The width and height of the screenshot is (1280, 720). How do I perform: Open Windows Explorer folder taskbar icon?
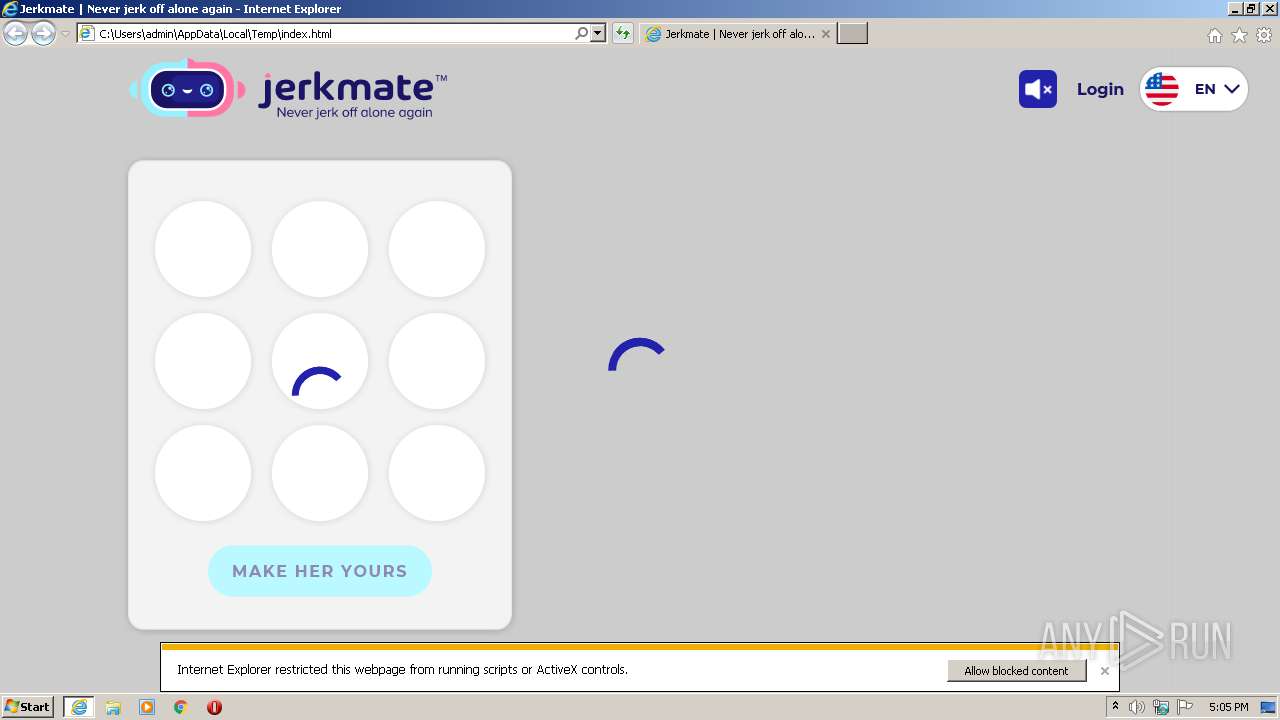pos(113,707)
